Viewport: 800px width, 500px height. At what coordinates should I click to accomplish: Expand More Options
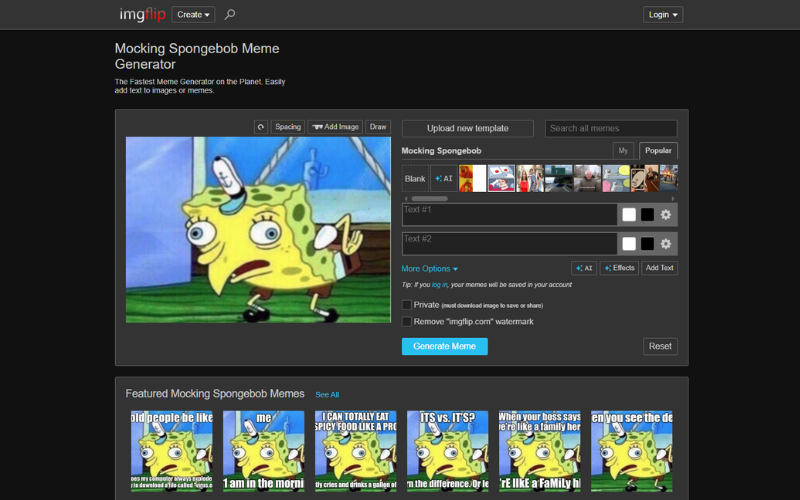point(430,269)
